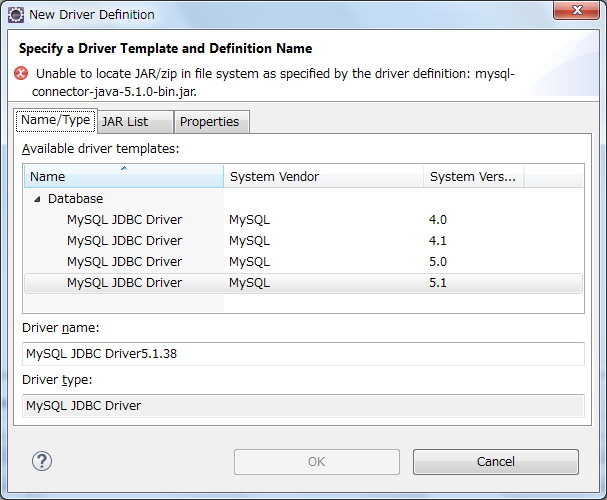
Task: Sort by the System Vendor column header
Action: (x=323, y=176)
